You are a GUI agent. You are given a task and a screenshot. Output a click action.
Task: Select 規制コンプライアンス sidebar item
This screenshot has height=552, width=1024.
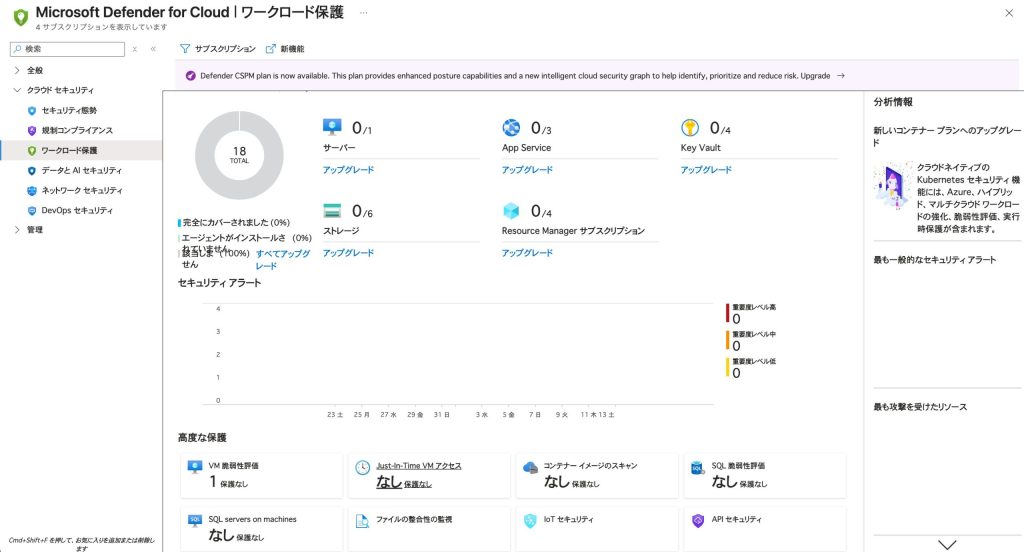coord(77,130)
